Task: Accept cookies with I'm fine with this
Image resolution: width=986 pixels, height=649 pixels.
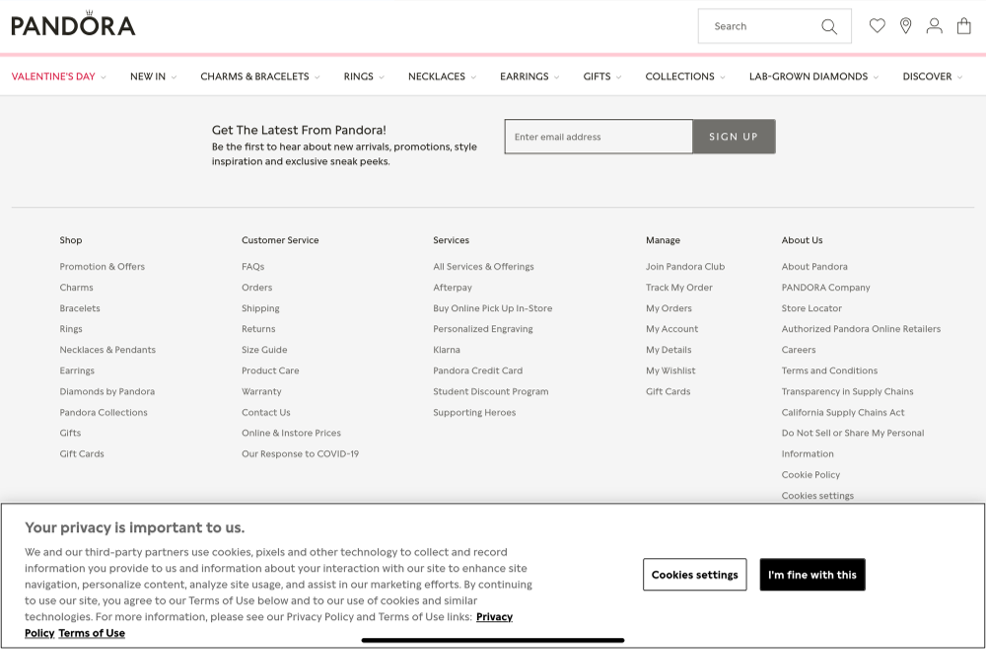Action: [812, 575]
